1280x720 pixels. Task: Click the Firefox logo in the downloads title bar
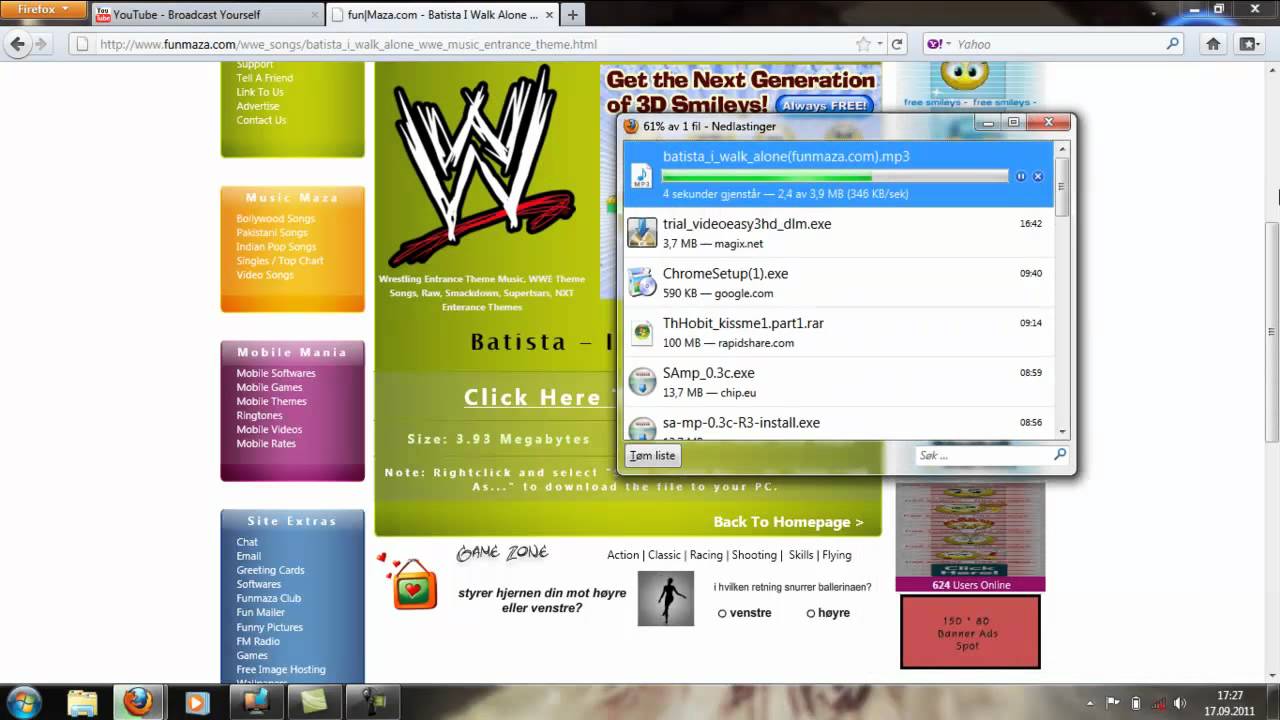click(630, 126)
